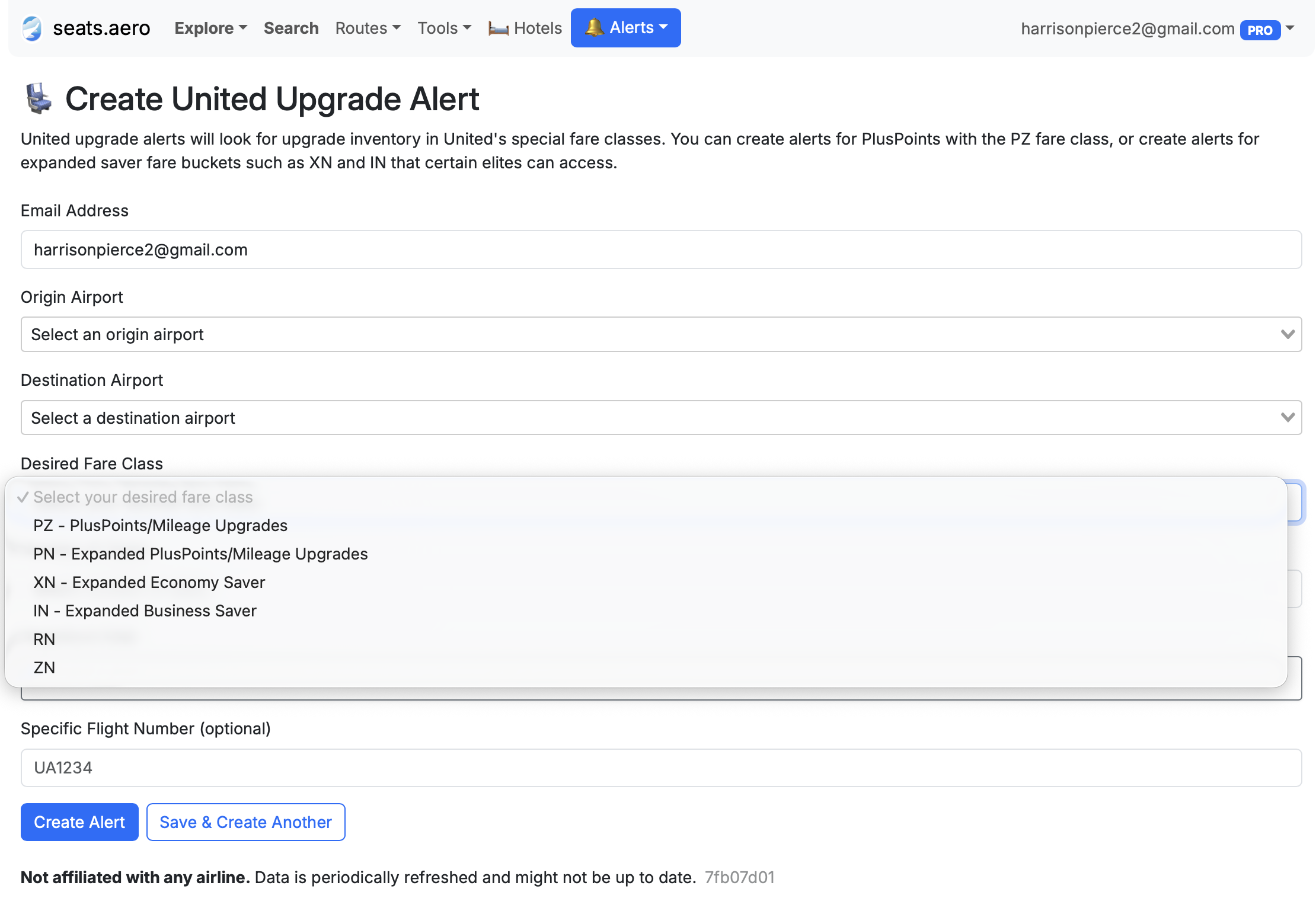
Task: Focus the Specific Flight Number input field
Action: (x=662, y=768)
